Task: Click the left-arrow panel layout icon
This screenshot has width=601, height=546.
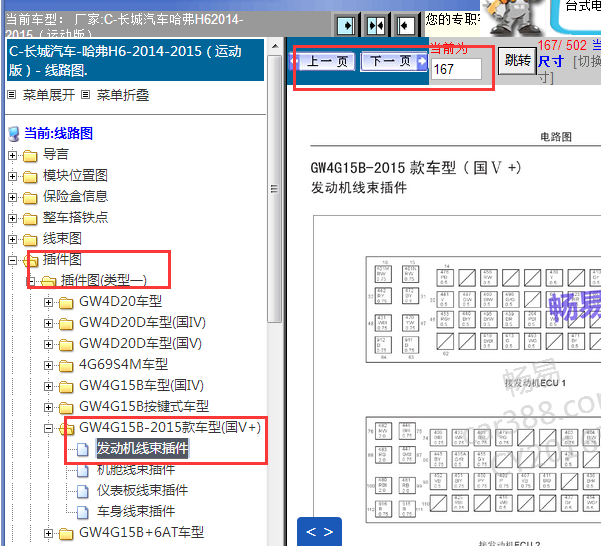Action: tap(405, 26)
